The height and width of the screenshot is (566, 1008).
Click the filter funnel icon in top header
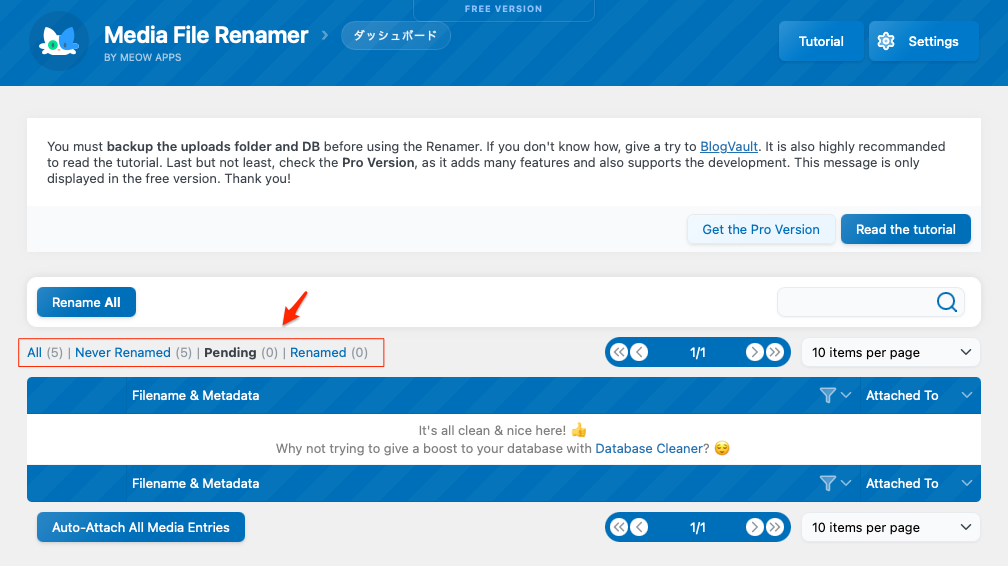(827, 396)
